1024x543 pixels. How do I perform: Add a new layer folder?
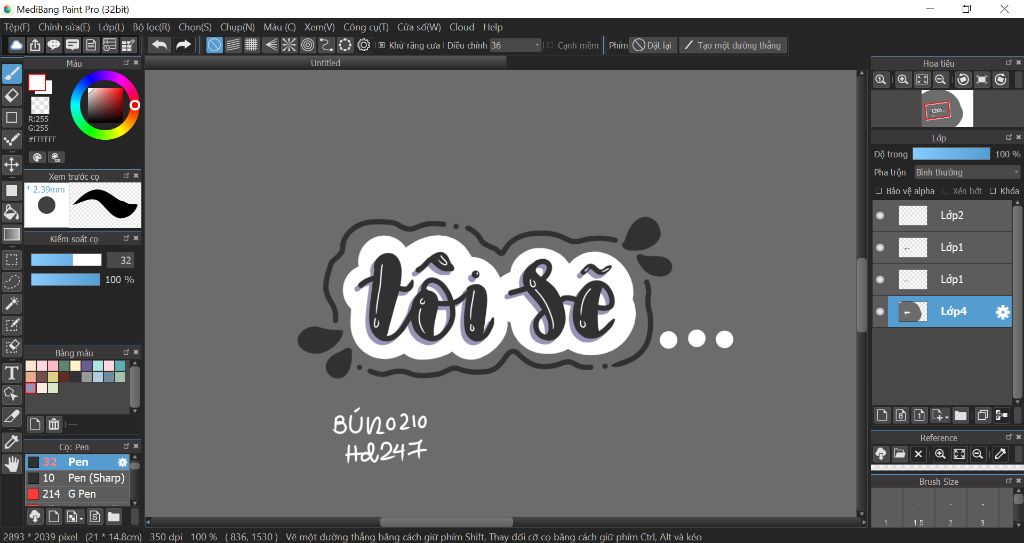pos(960,415)
